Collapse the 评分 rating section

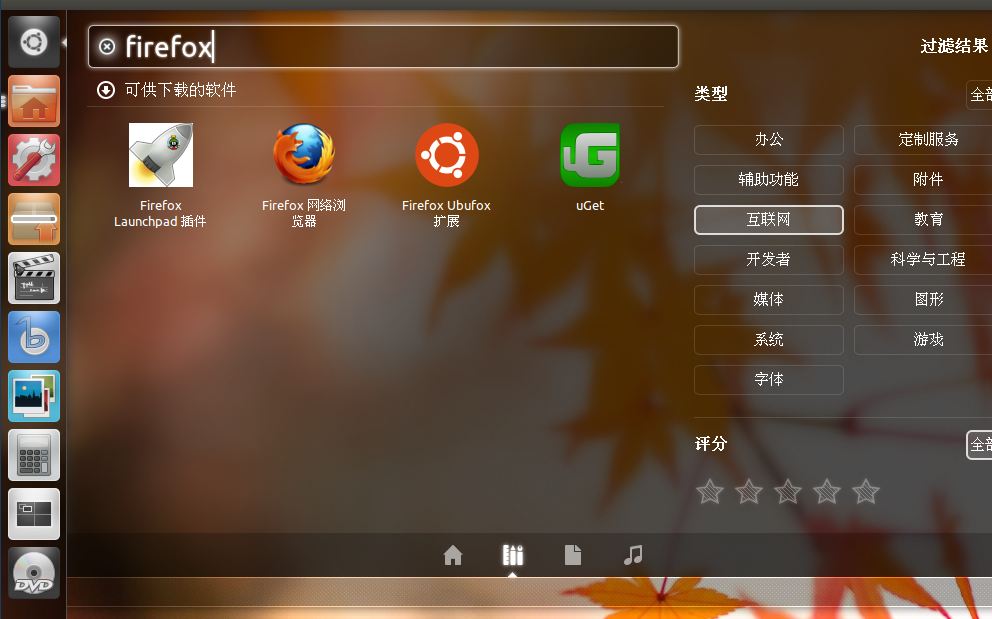[711, 444]
